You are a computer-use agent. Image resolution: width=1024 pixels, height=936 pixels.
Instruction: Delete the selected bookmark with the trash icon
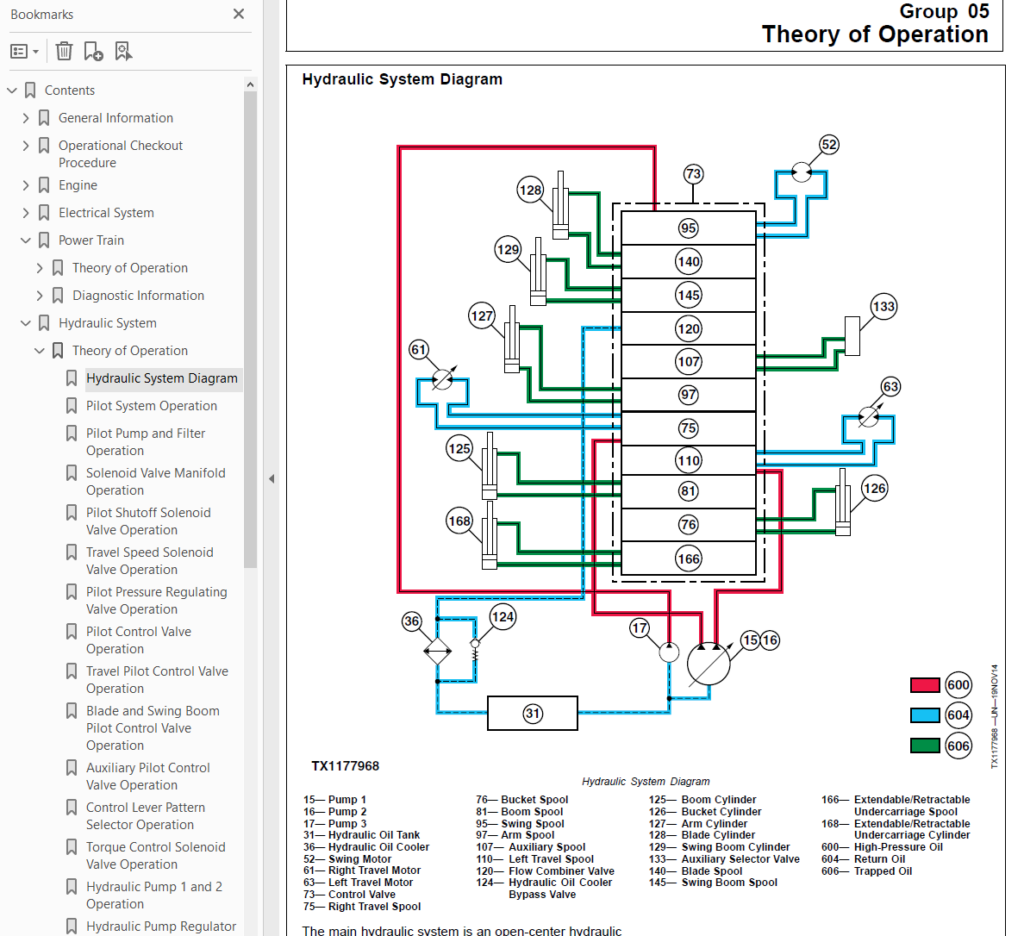click(x=64, y=51)
